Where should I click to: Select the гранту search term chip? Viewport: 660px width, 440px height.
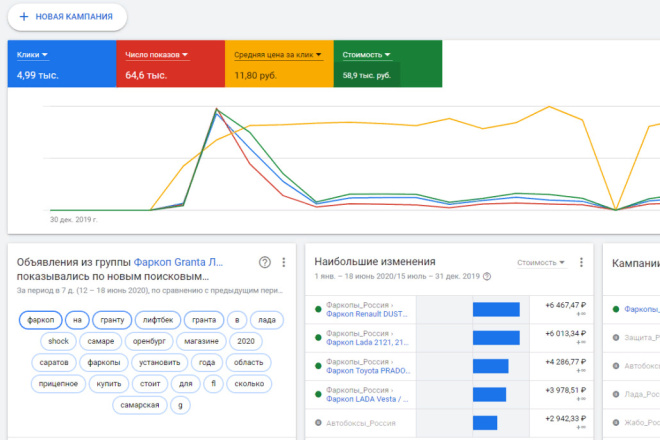pos(112,320)
